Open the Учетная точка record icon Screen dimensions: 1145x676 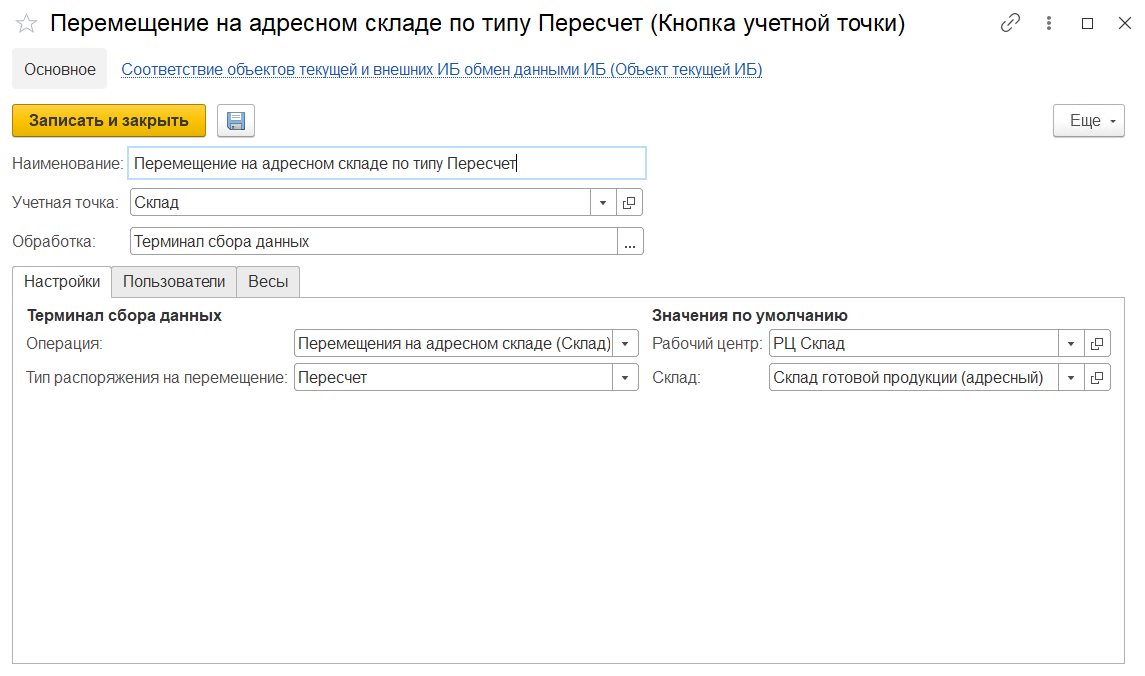(630, 203)
